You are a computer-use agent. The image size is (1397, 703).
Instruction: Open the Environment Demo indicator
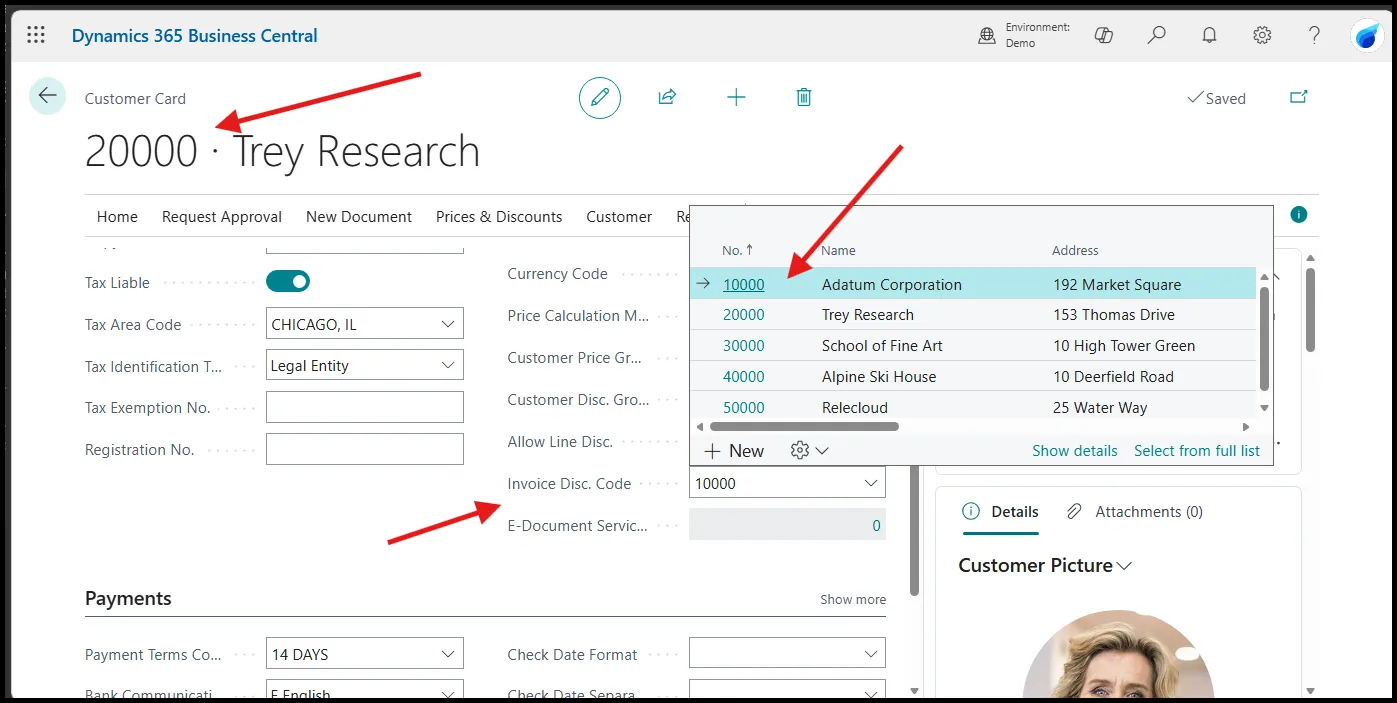pos(1024,35)
